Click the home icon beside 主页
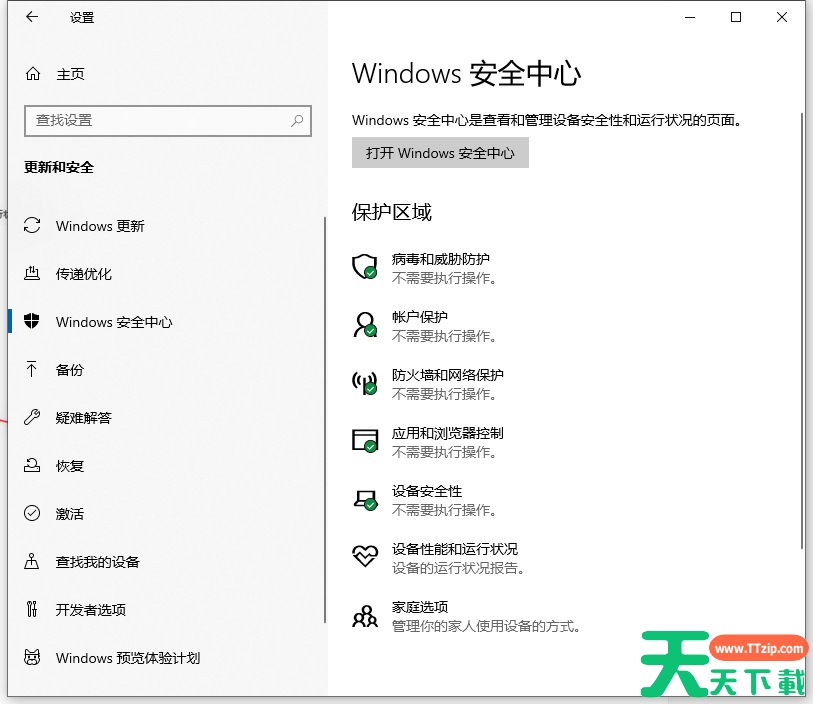 [33, 74]
